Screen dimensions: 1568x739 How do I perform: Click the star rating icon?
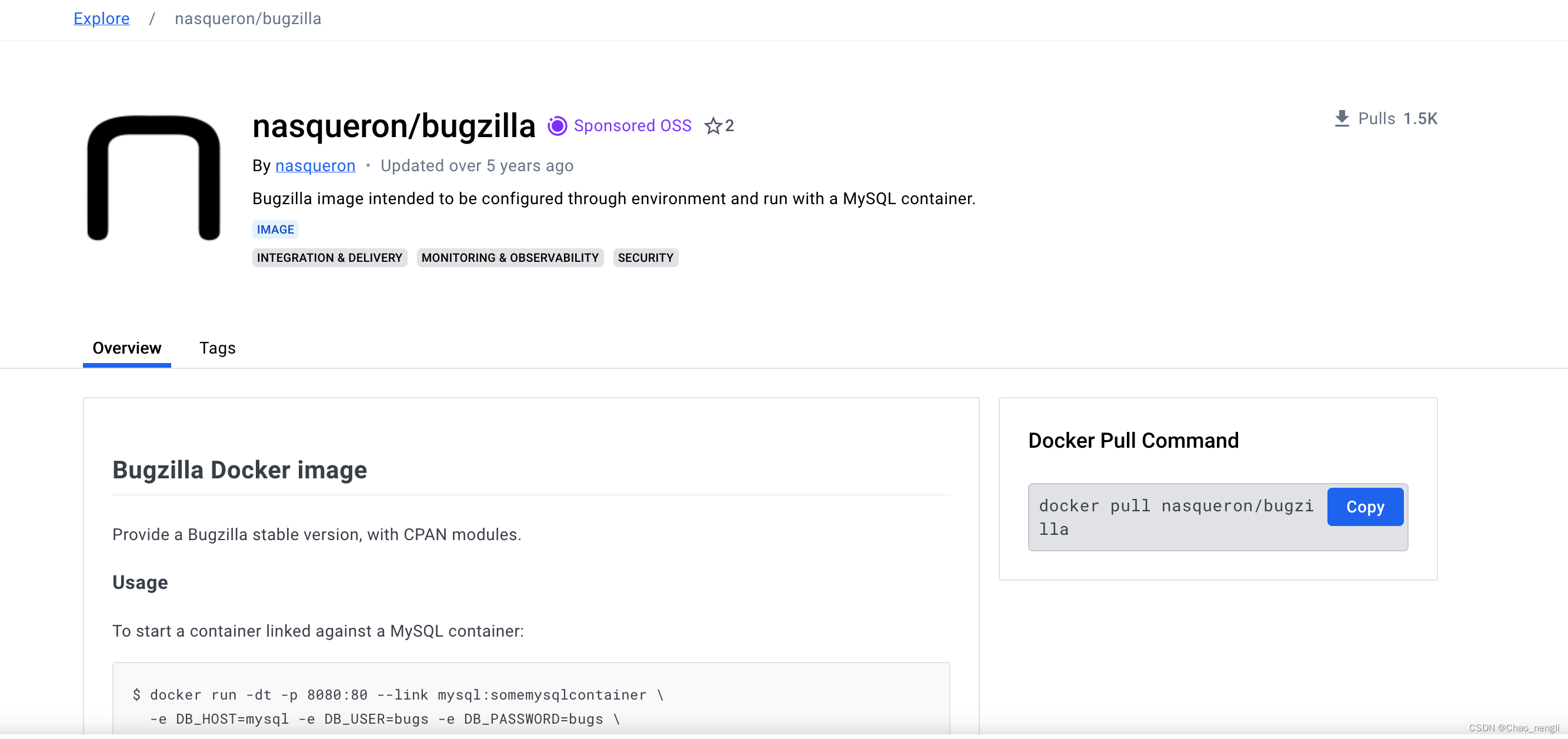pos(713,126)
